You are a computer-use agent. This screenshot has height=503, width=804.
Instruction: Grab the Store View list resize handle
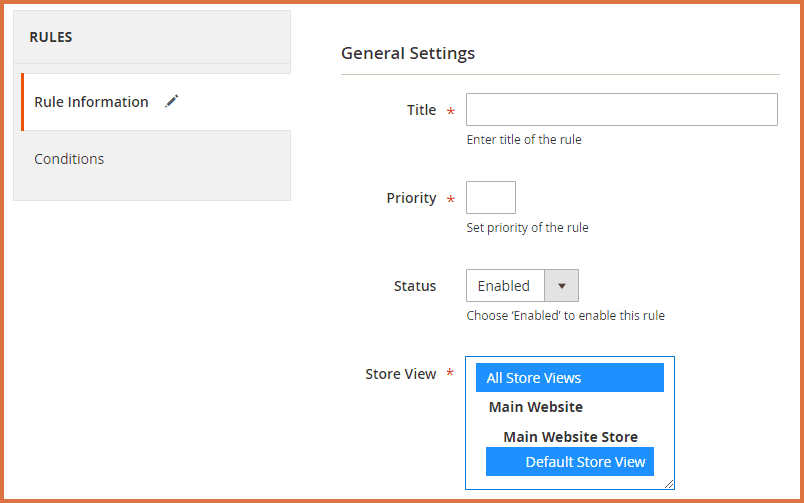[x=669, y=483]
